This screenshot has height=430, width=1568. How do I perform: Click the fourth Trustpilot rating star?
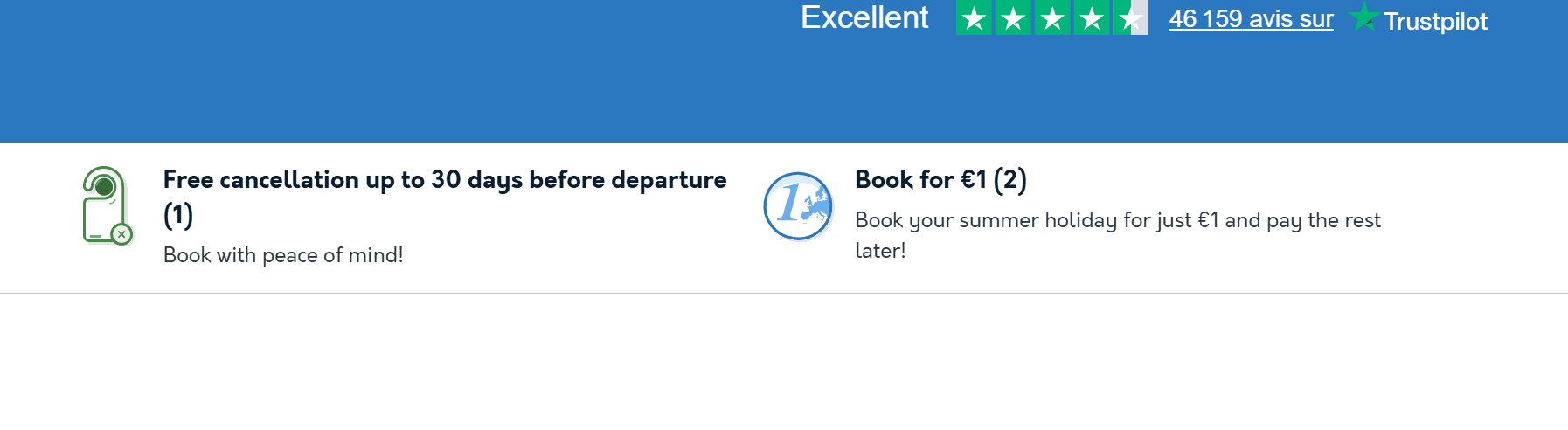(1092, 18)
